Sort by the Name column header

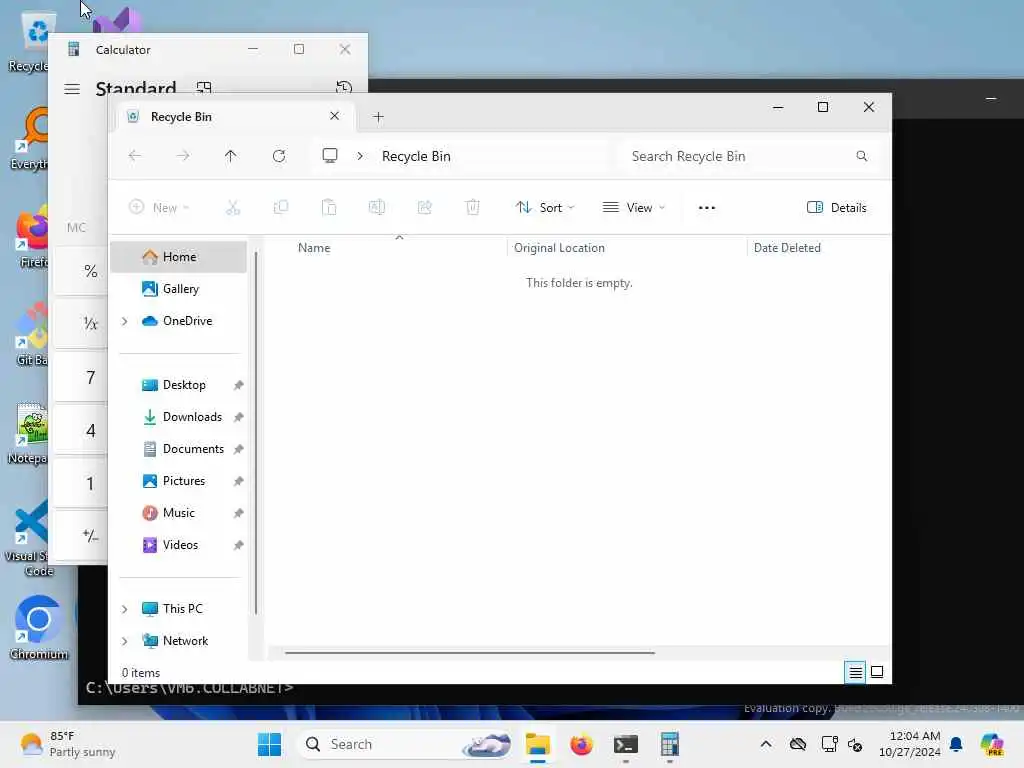pyautogui.click(x=313, y=248)
